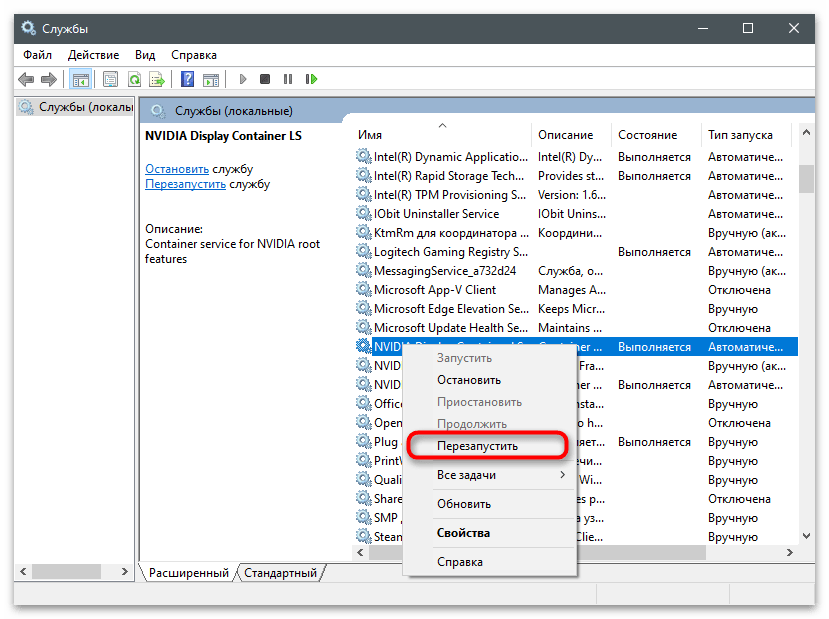The height and width of the screenshot is (619, 829).
Task: Click the Export list toolbar icon
Action: point(156,79)
